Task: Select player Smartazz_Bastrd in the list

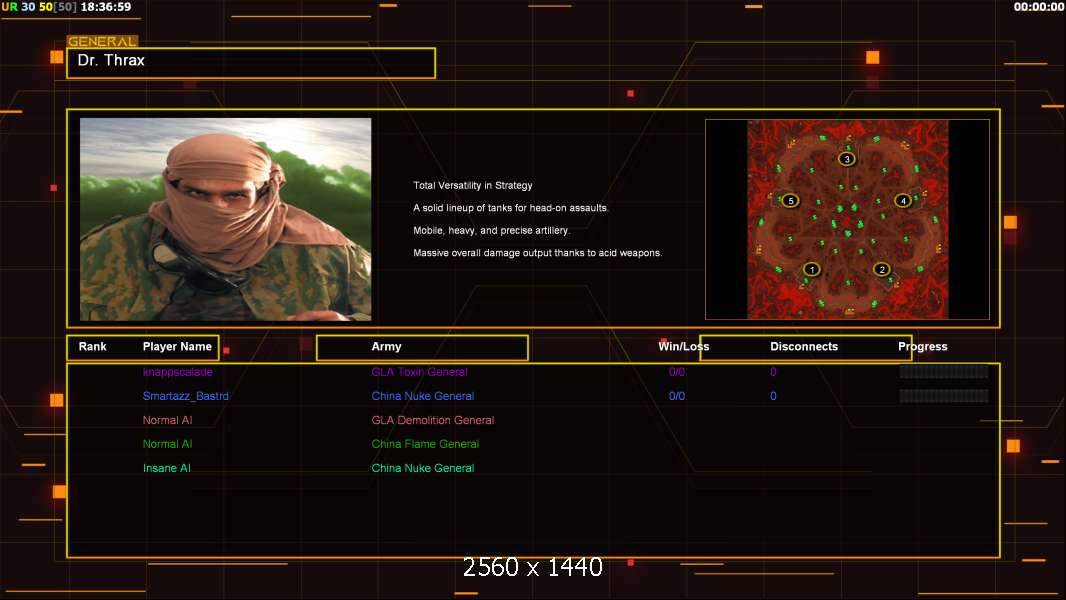Action: pyautogui.click(x=185, y=396)
